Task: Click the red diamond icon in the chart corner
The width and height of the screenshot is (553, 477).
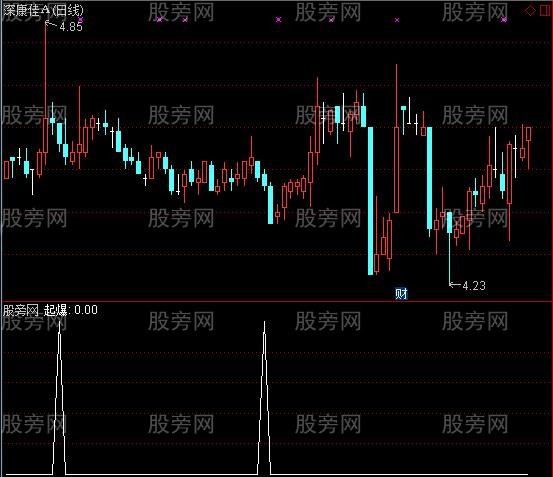Action: click(x=530, y=11)
